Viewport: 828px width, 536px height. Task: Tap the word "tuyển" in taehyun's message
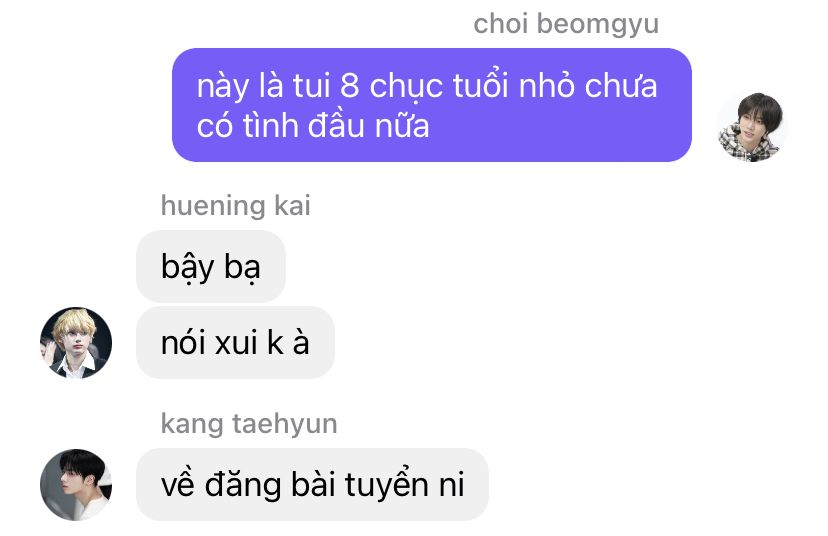pos(387,486)
